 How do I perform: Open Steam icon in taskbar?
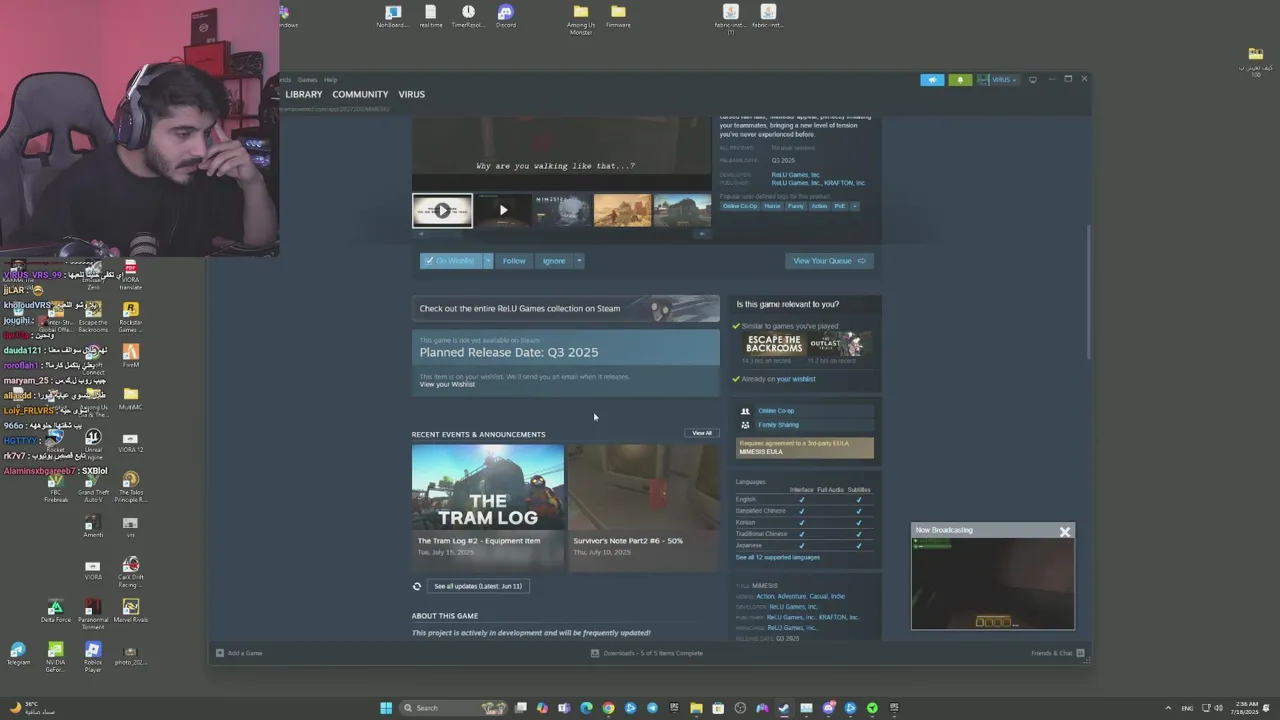click(784, 708)
